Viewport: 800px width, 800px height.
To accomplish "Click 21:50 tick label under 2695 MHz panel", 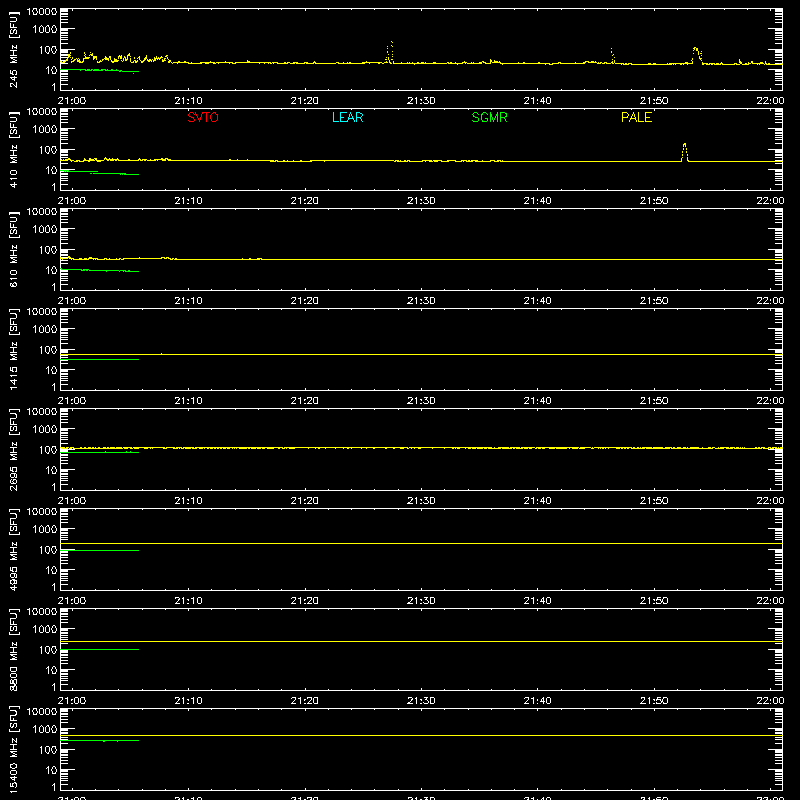I will pyautogui.click(x=654, y=501).
